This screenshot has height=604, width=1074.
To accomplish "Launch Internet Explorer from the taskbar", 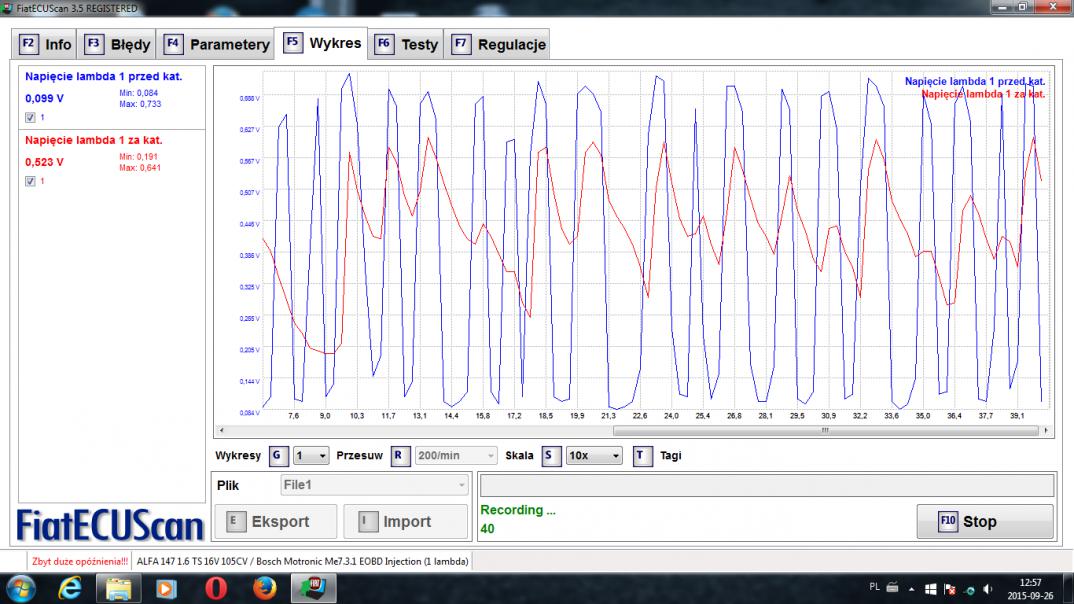I will (70, 589).
